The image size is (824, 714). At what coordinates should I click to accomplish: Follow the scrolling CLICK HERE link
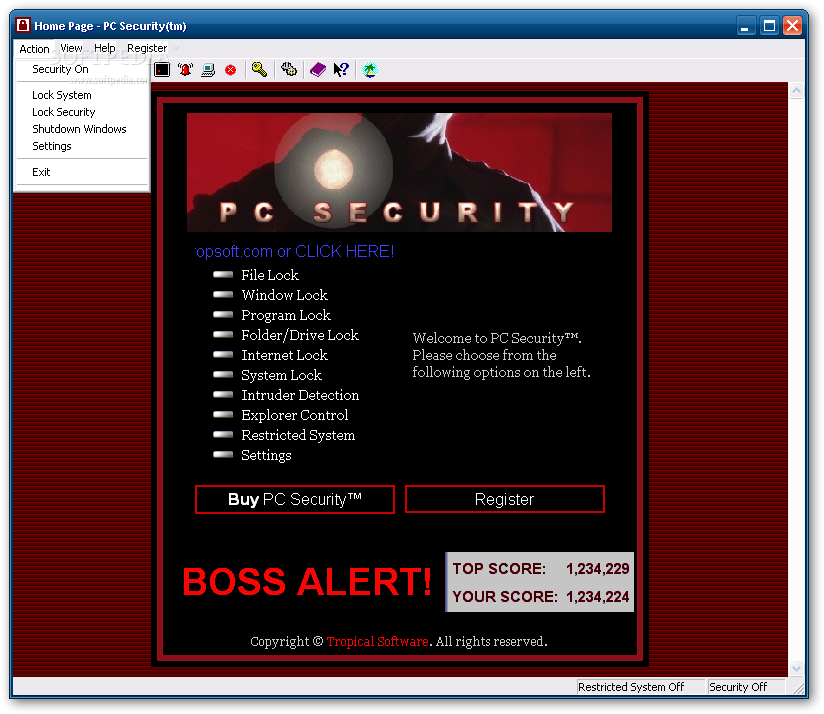pyautogui.click(x=294, y=251)
